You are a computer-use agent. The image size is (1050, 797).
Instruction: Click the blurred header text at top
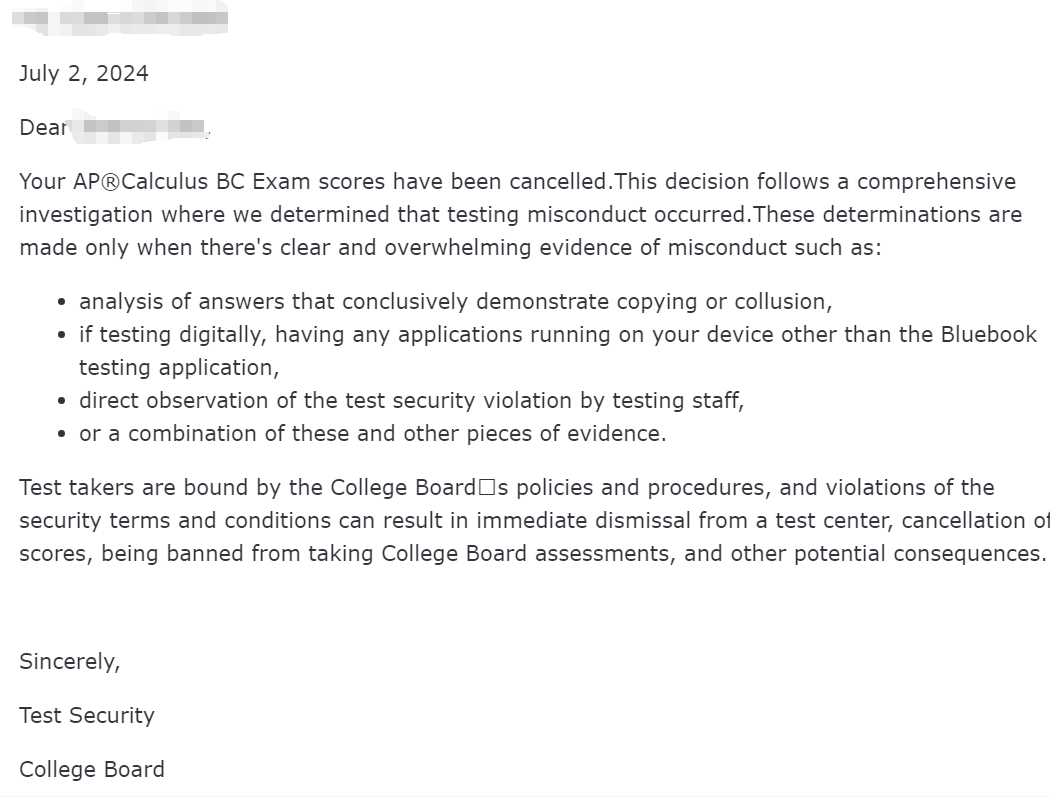124,18
